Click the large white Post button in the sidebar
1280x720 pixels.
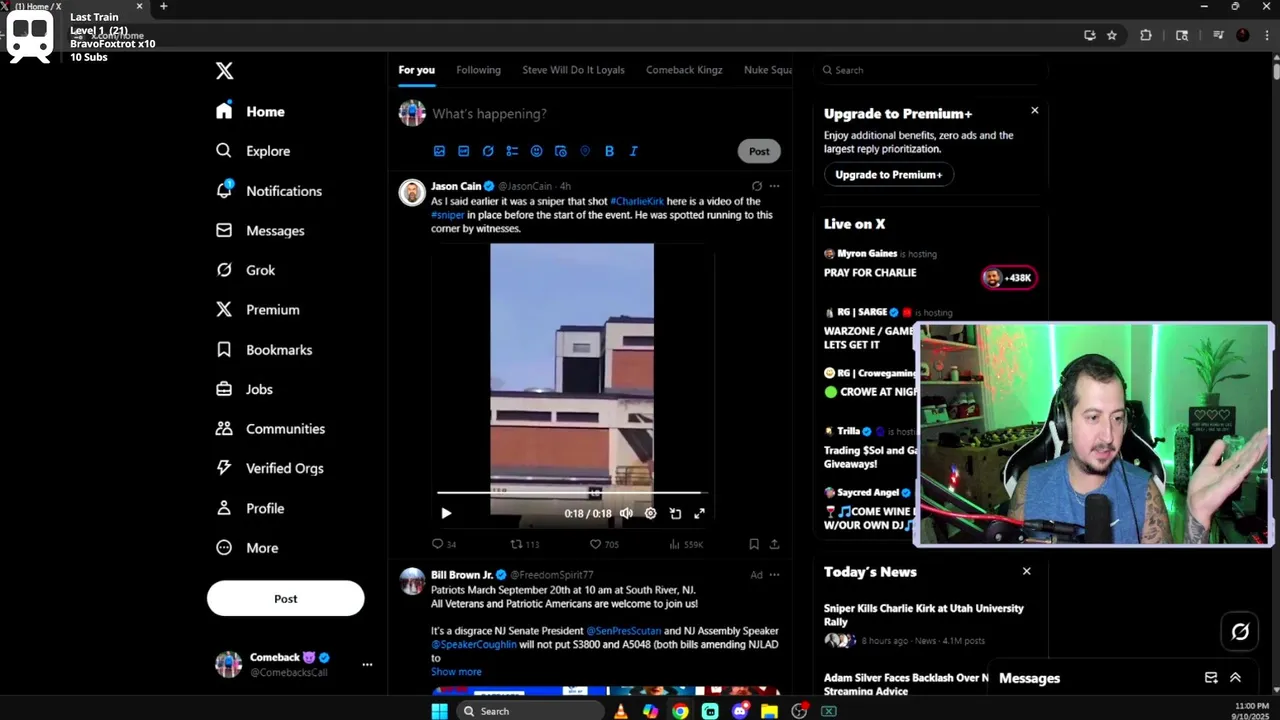point(286,599)
